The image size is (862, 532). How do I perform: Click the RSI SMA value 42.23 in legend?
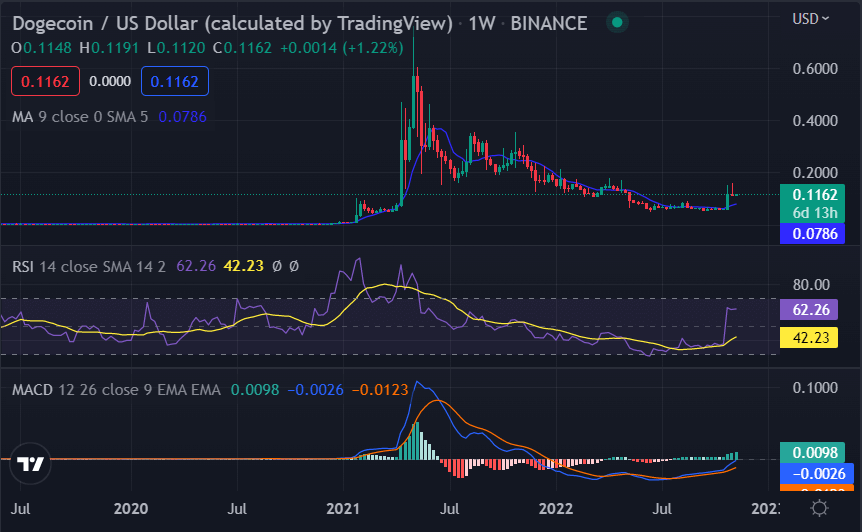point(244,267)
